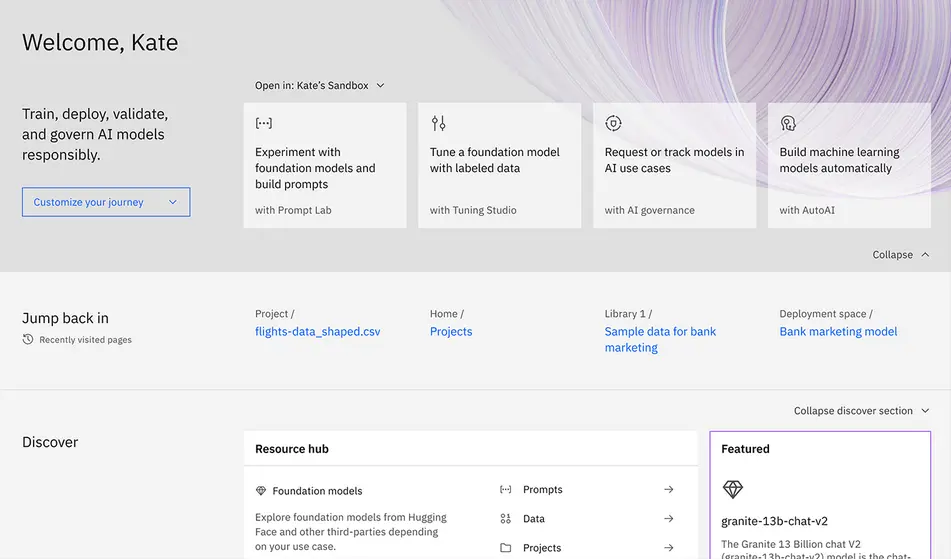Image resolution: width=951 pixels, height=559 pixels.
Task: Open Tune a foundation model card
Action: [x=500, y=165]
